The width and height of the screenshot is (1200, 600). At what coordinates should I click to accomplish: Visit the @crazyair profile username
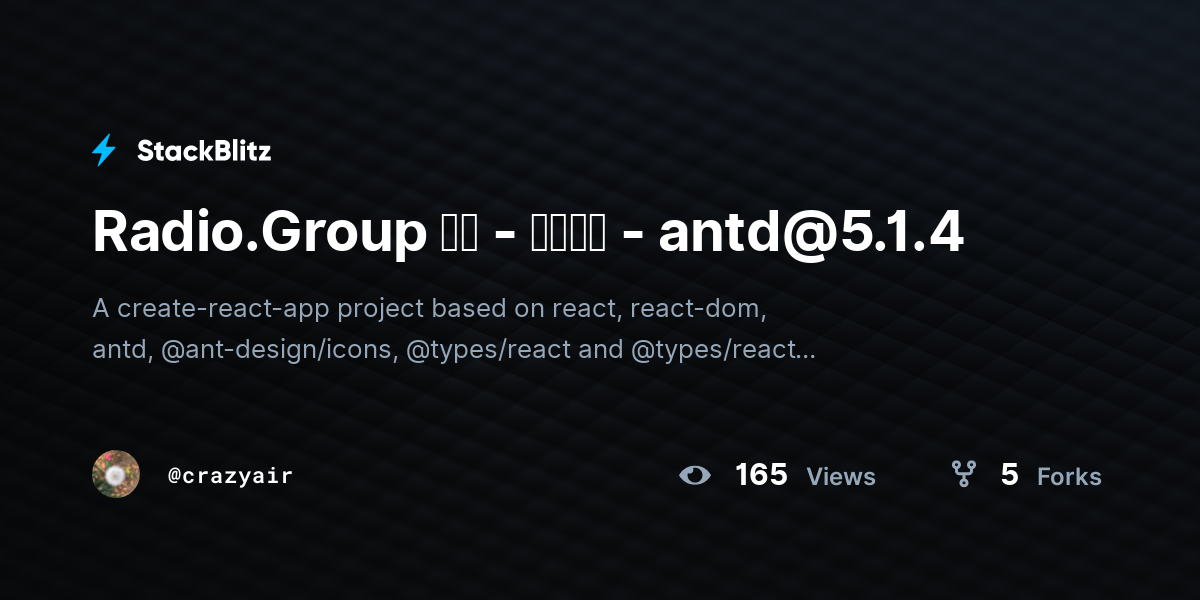coord(230,476)
